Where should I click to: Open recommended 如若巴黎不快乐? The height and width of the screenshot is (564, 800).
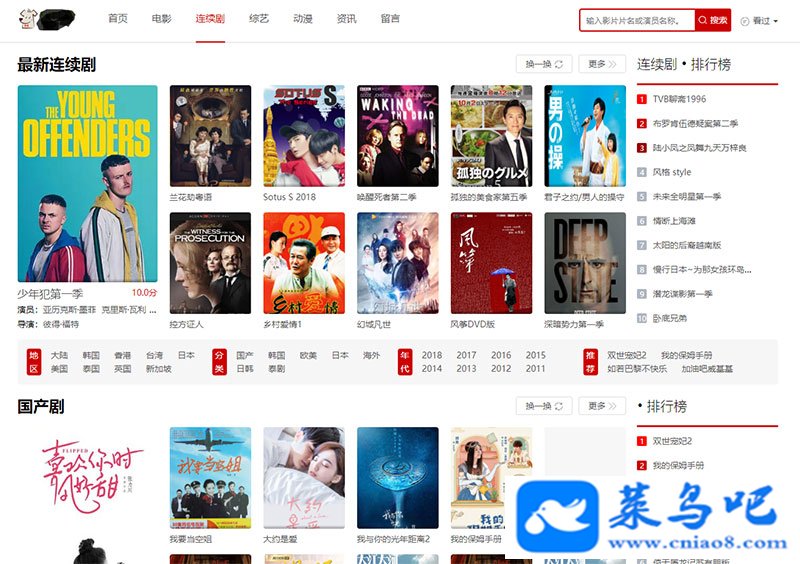[x=637, y=369]
